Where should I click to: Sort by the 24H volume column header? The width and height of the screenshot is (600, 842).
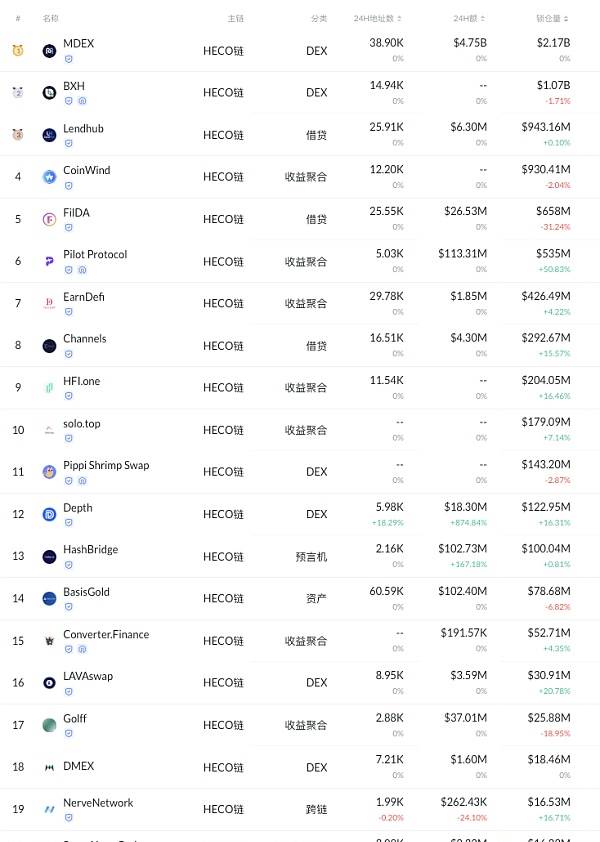[469, 18]
